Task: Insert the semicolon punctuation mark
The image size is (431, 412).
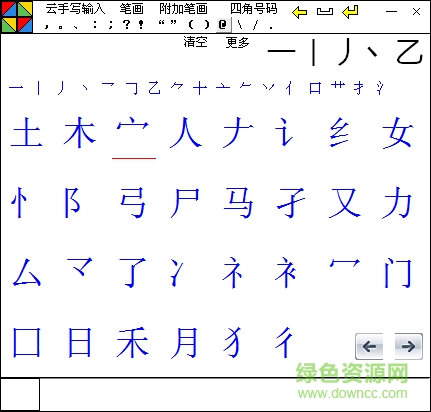Action: [x=111, y=24]
